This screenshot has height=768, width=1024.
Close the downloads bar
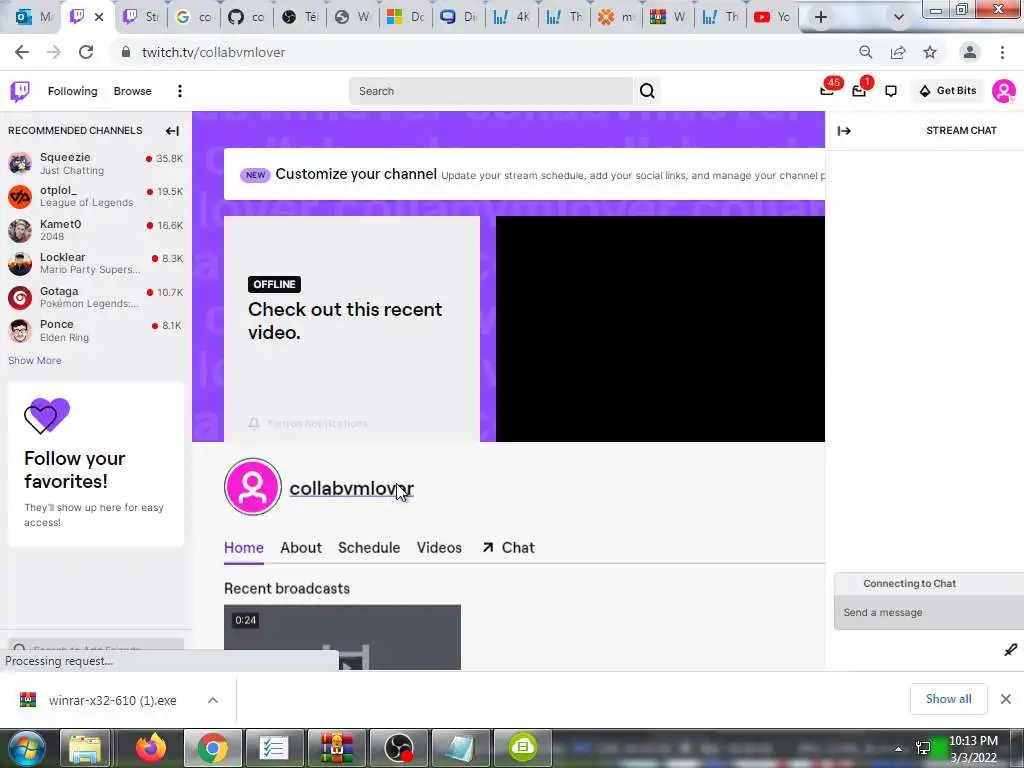(x=1006, y=699)
